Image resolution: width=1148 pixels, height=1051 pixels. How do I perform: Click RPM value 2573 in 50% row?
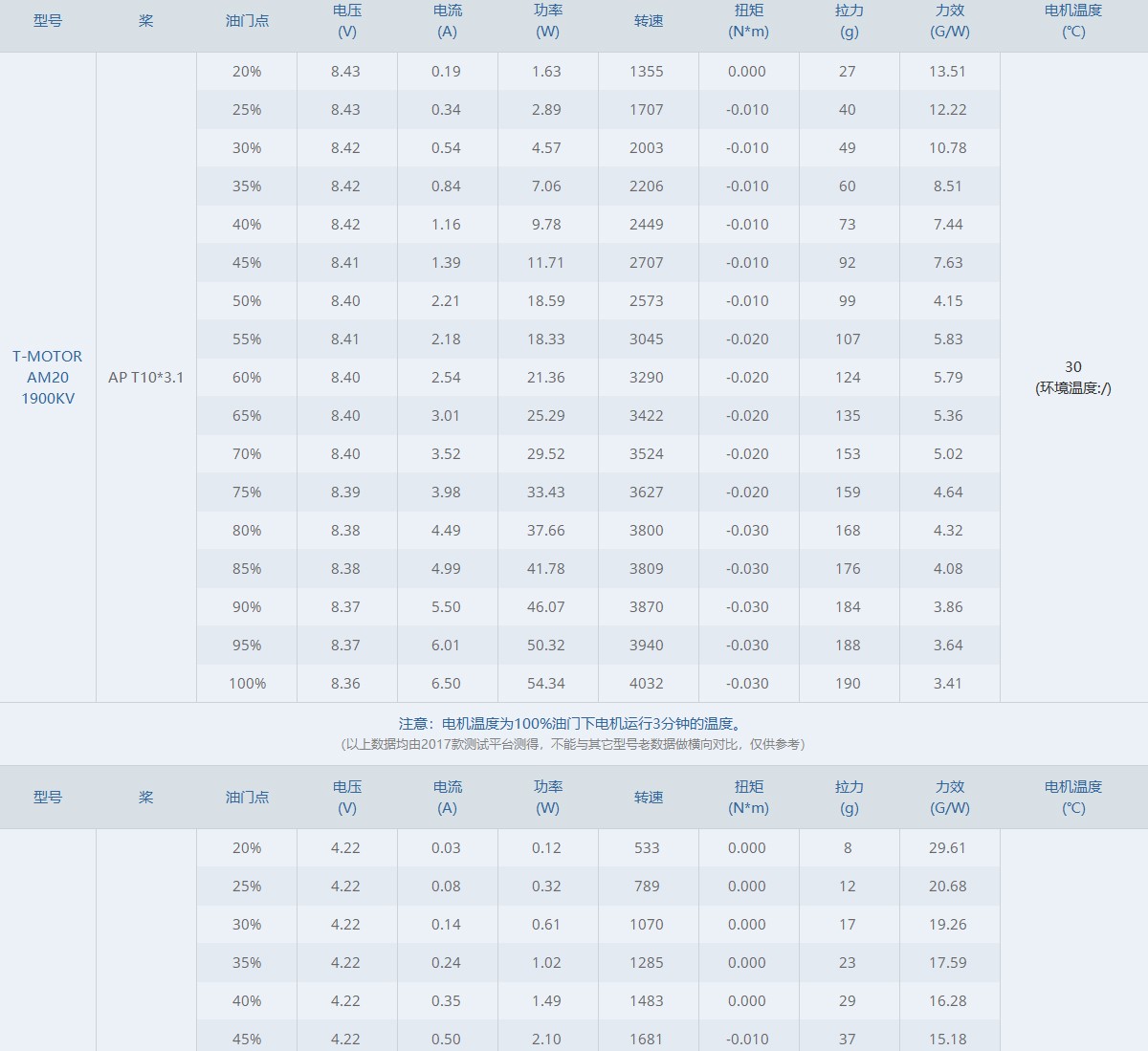click(x=647, y=300)
